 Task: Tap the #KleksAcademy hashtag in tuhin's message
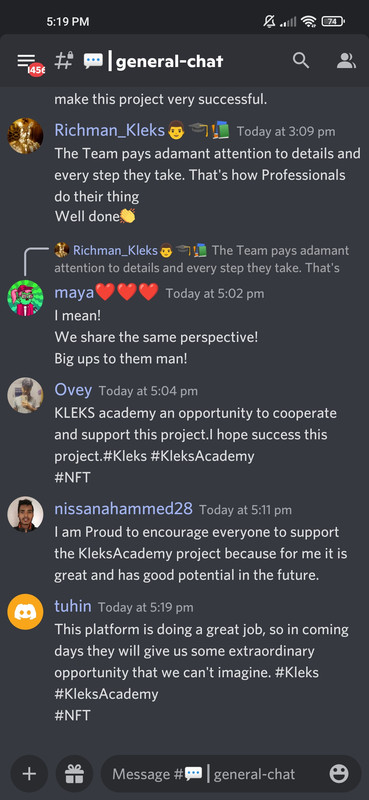pos(106,694)
